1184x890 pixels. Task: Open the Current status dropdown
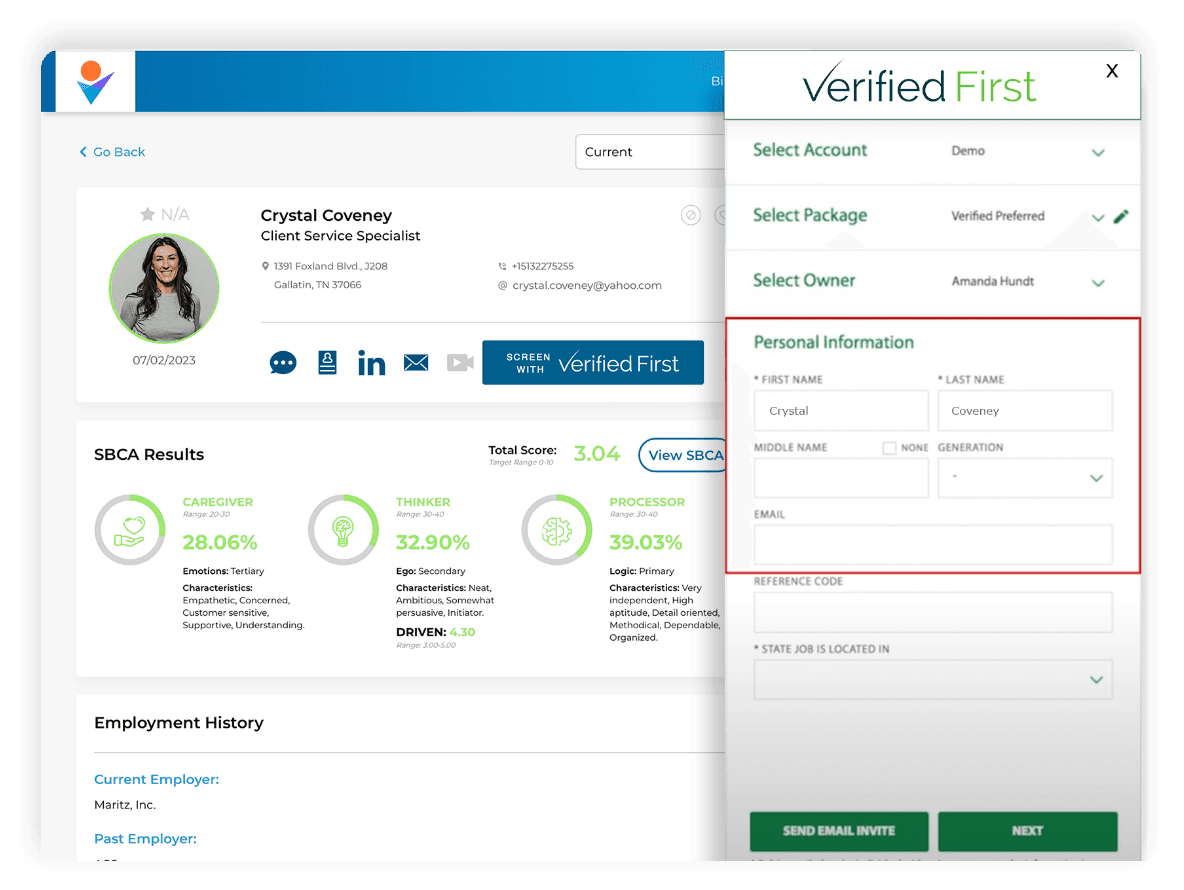650,152
